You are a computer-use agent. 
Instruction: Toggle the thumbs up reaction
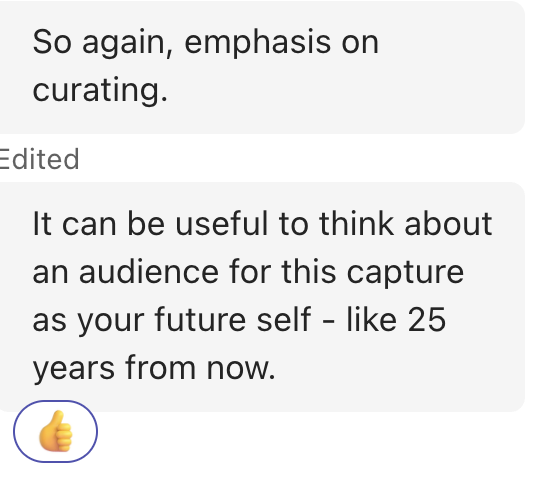[55, 431]
